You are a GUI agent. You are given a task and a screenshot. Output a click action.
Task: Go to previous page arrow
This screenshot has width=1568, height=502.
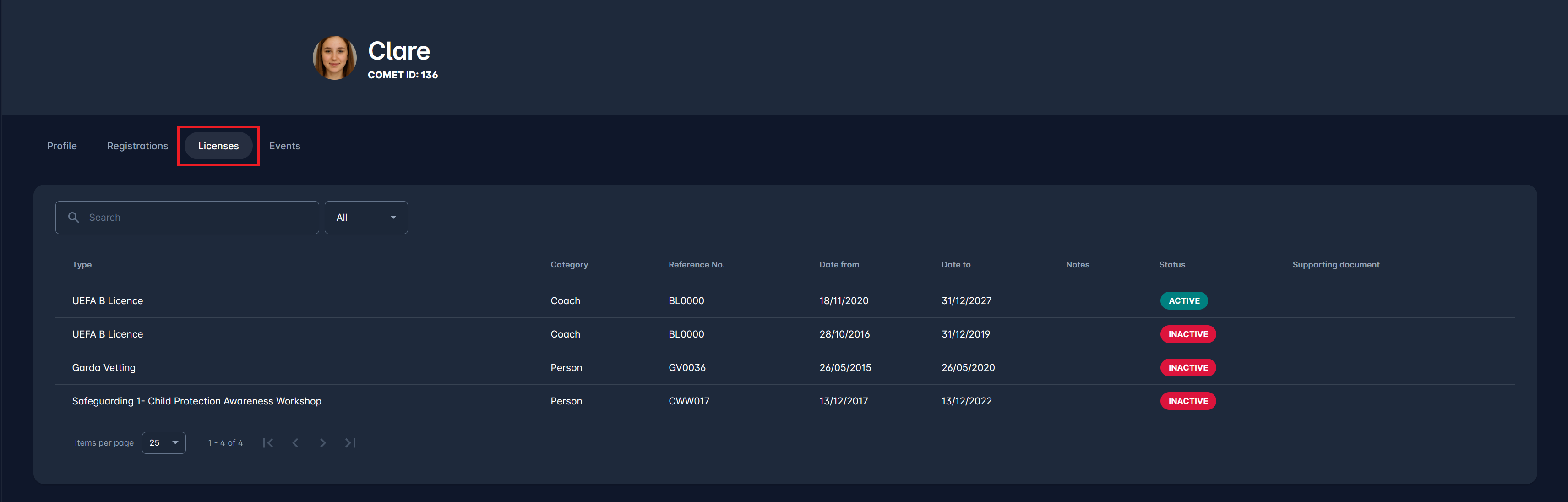(x=295, y=443)
